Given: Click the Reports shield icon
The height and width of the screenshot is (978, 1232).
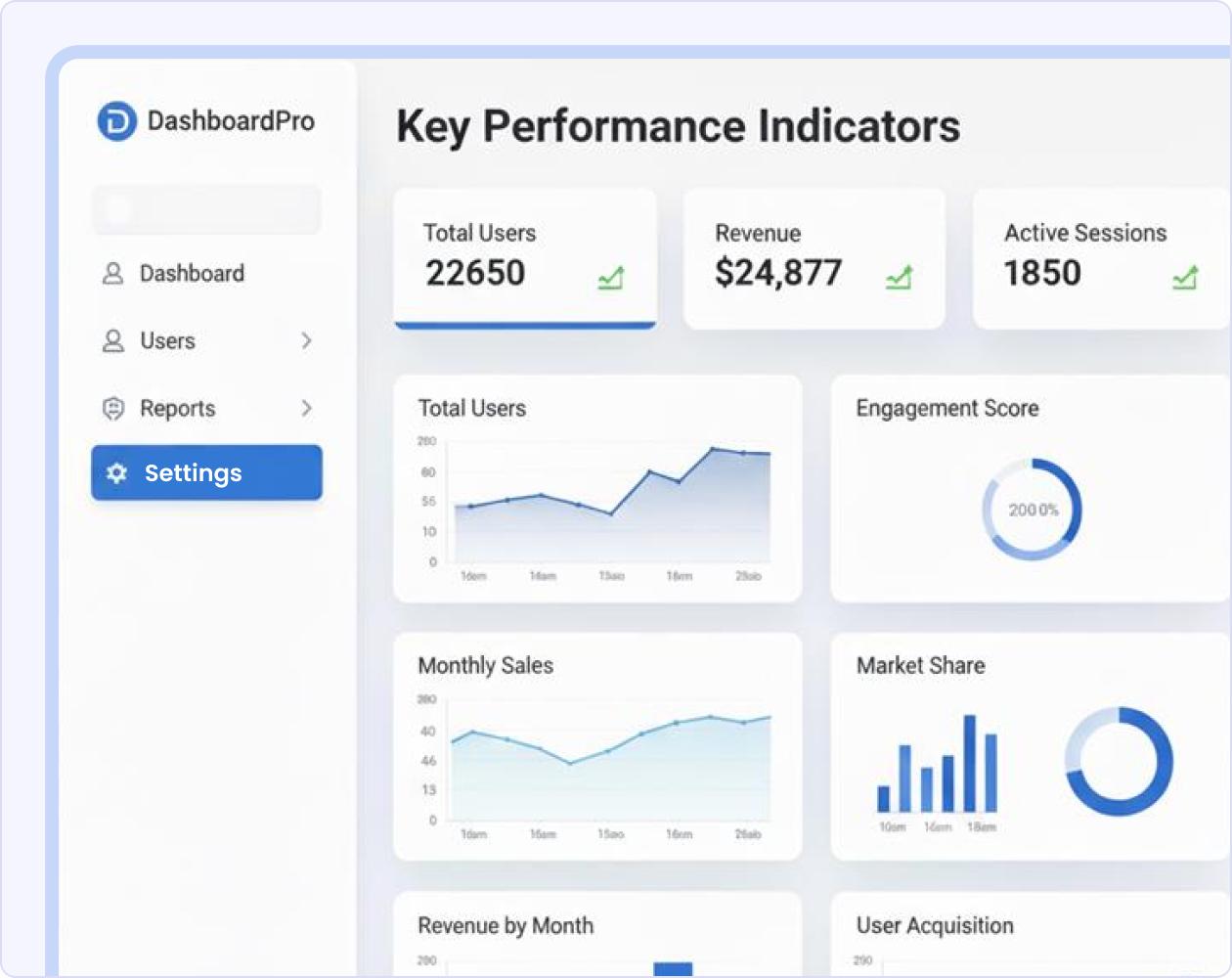Looking at the screenshot, I should (113, 409).
